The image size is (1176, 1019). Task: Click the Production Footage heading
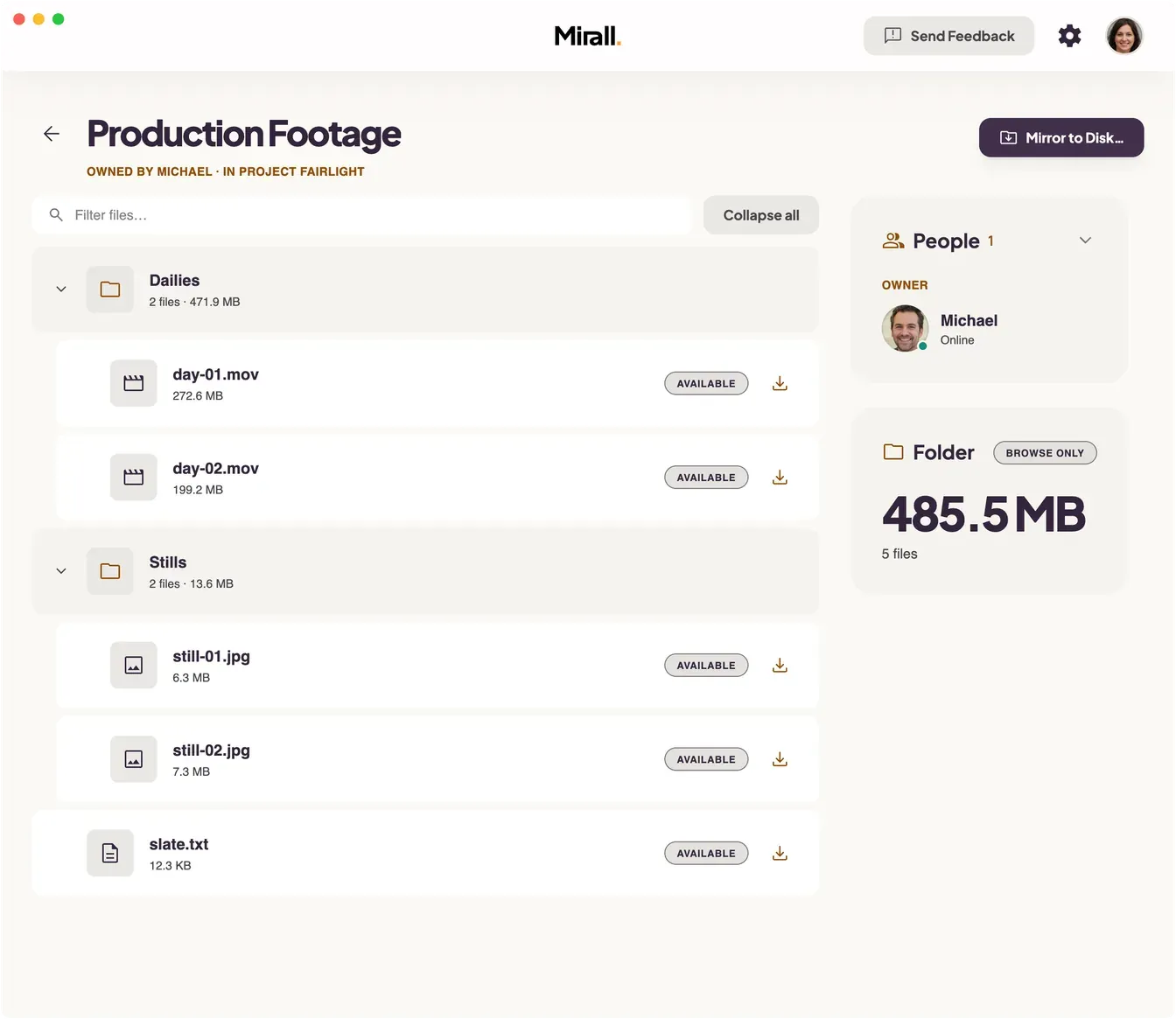pyautogui.click(x=244, y=134)
